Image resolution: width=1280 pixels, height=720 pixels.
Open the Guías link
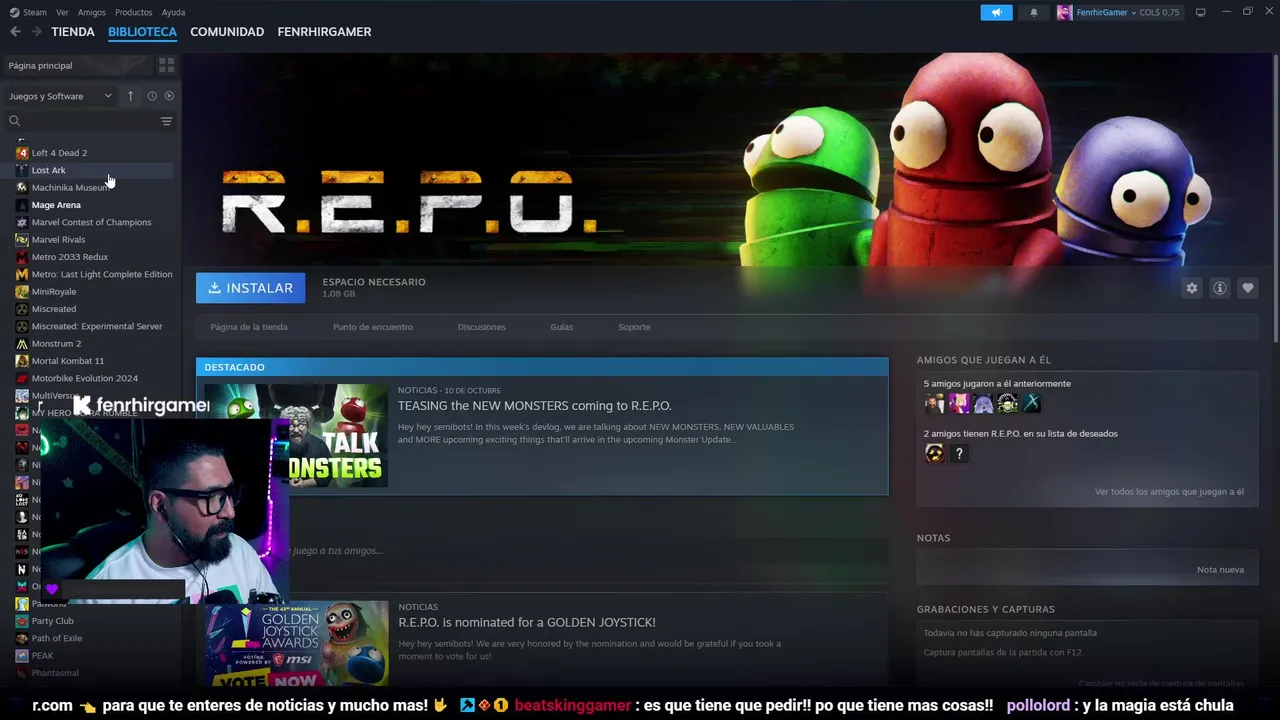[x=561, y=327]
